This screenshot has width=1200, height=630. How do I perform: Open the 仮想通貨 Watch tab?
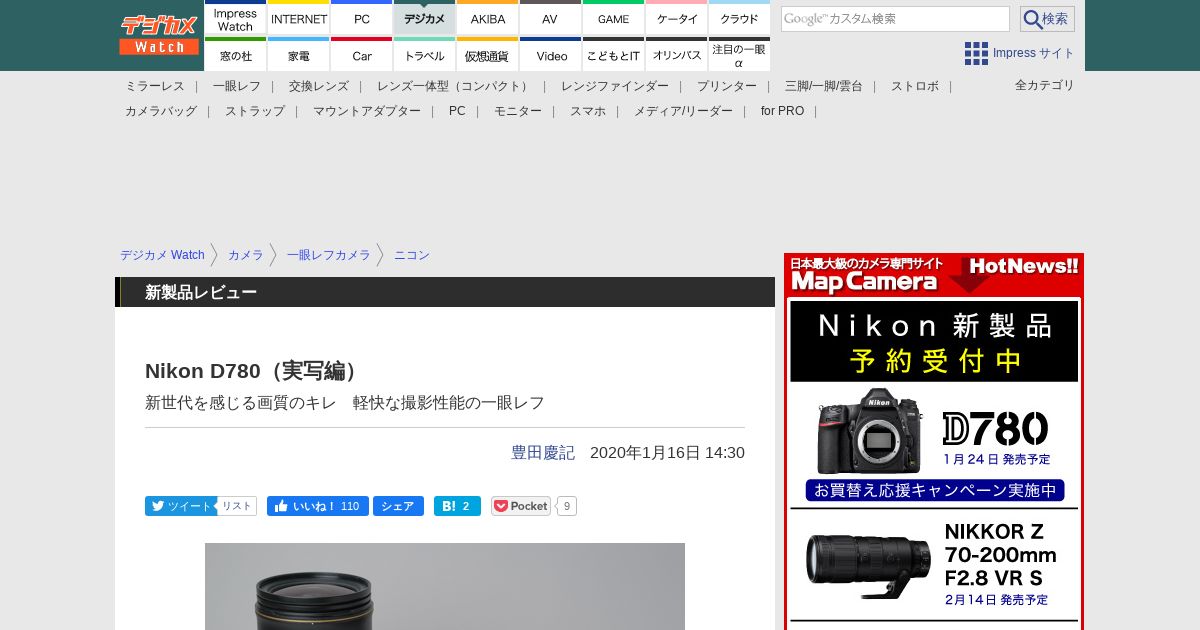click(488, 55)
